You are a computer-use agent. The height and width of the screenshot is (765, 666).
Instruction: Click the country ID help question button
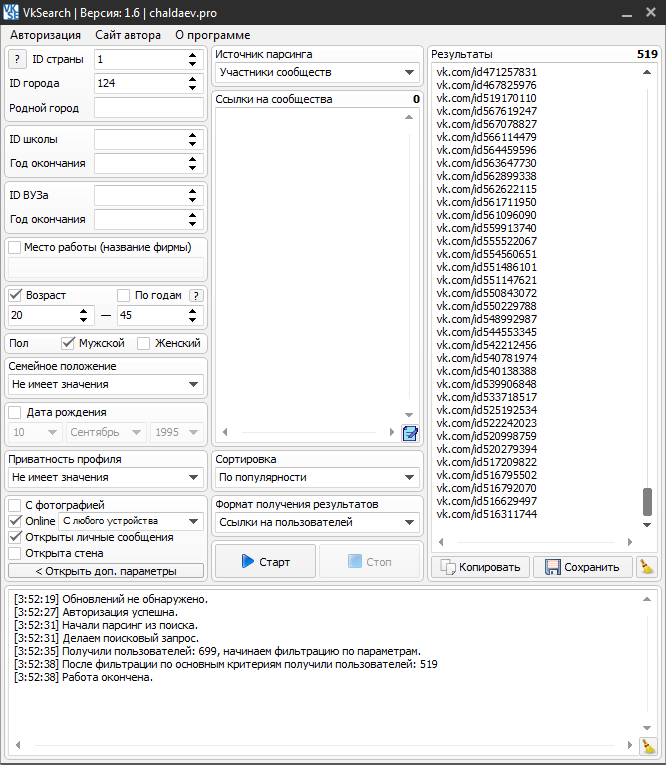click(17, 60)
